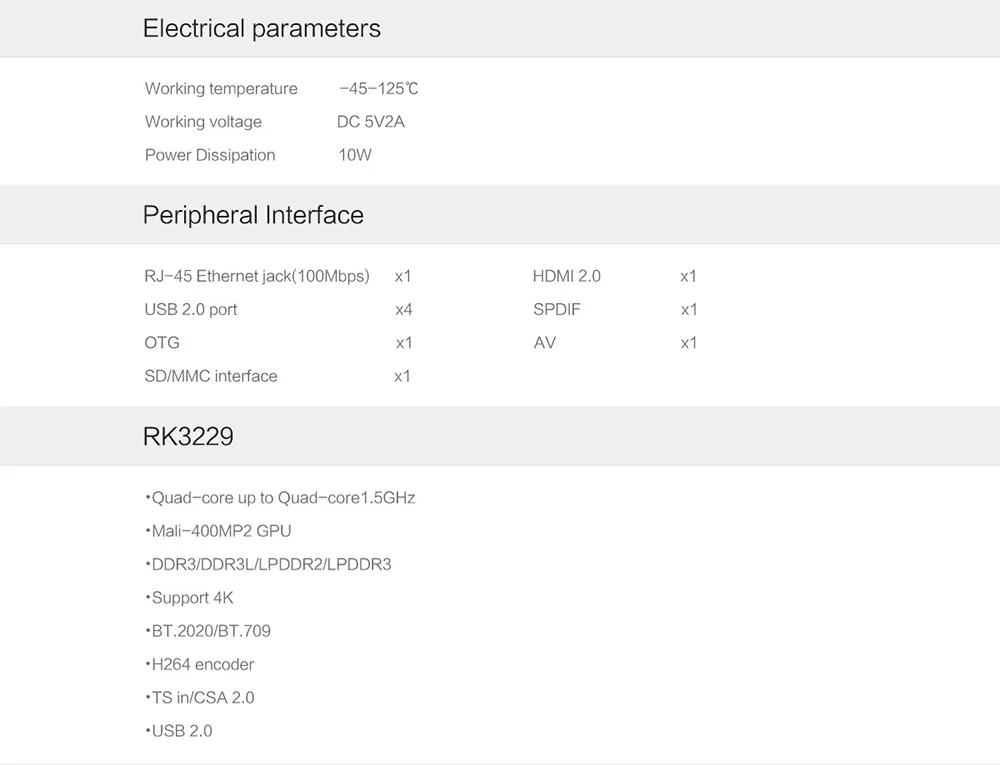Click the RK3229 section heading

tap(188, 436)
